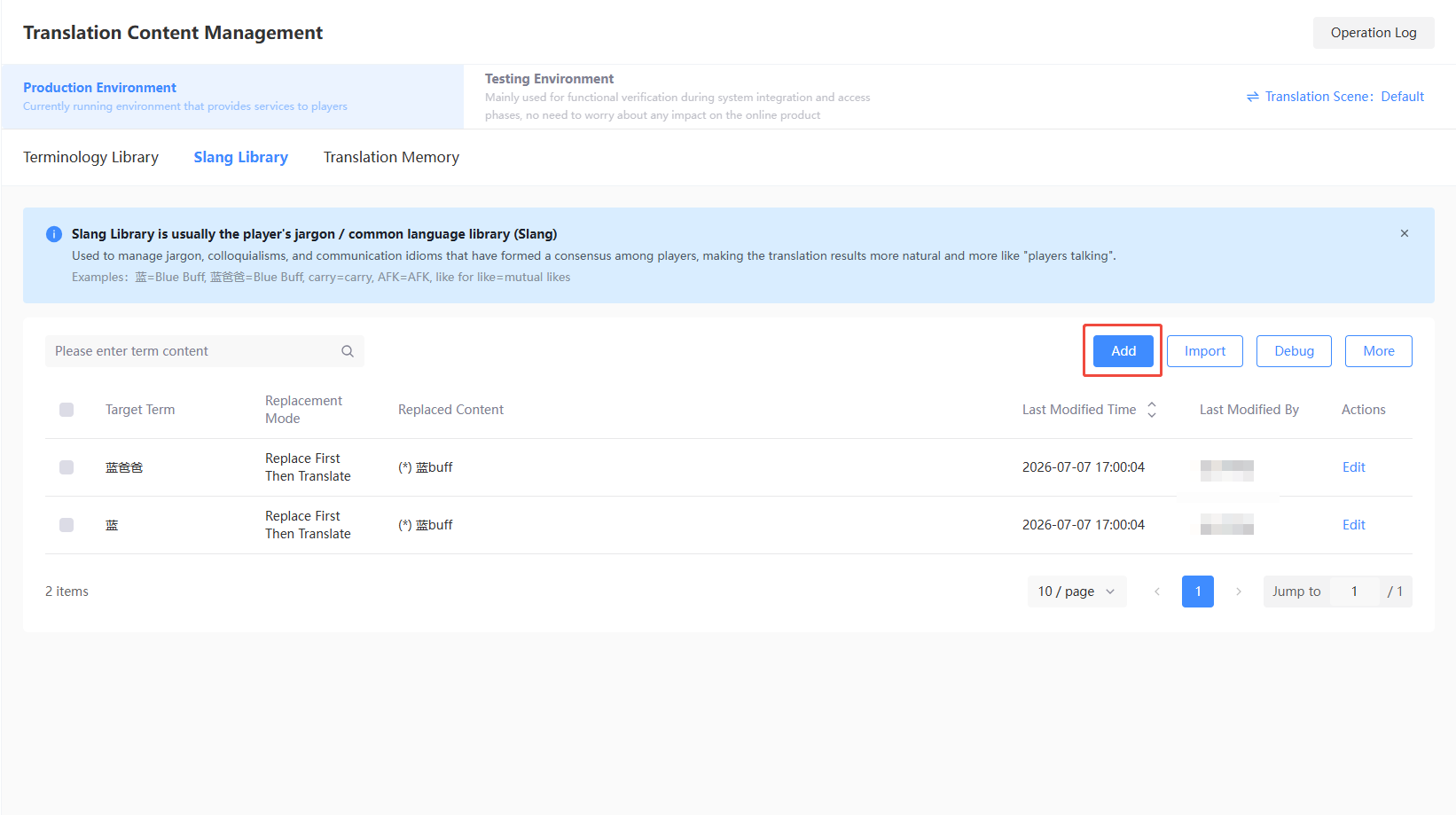This screenshot has height=815, width=1456.
Task: Click the Last Modified By header
Action: tap(1249, 410)
